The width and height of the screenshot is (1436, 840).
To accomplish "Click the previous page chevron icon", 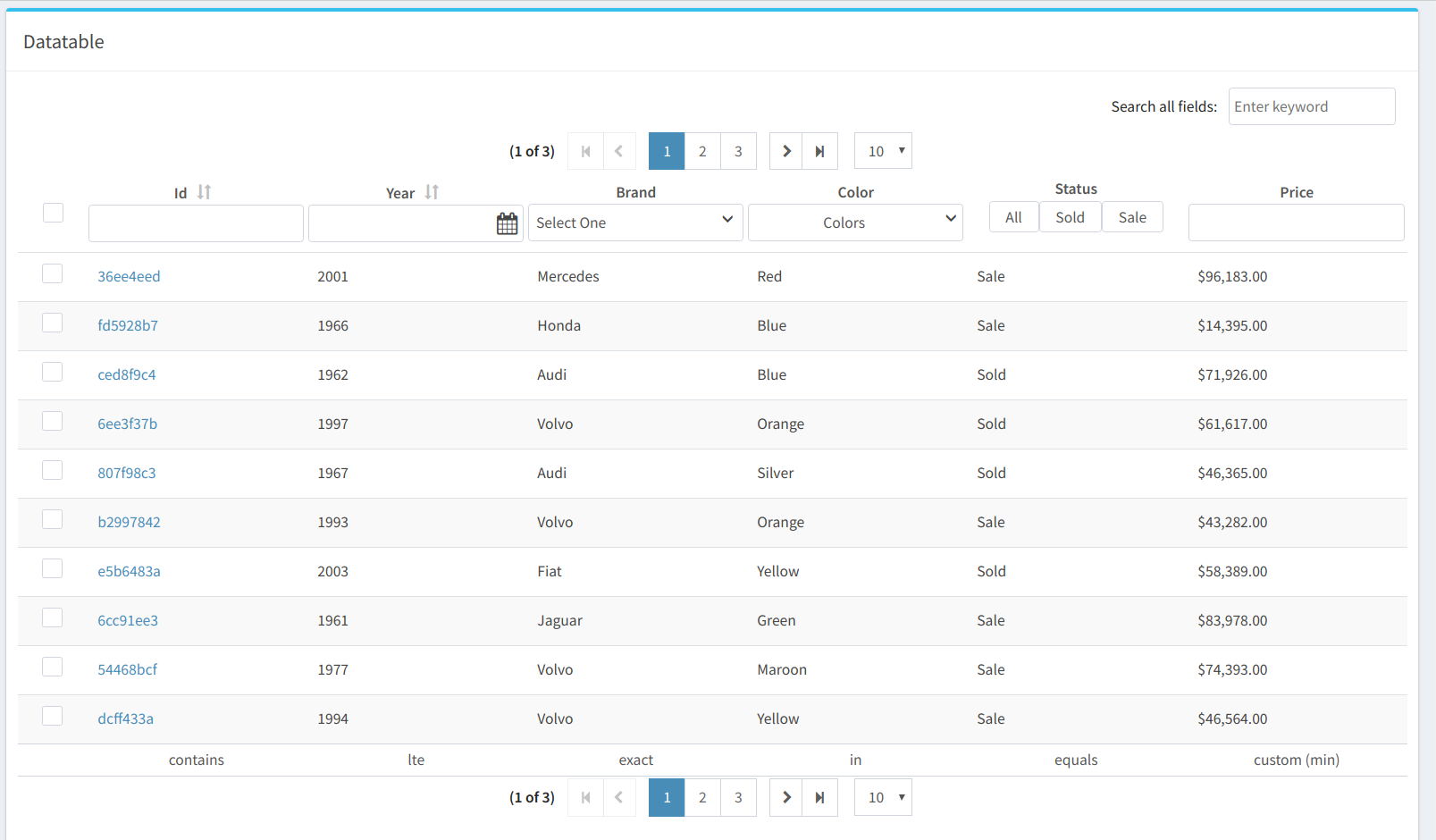I will (x=620, y=150).
